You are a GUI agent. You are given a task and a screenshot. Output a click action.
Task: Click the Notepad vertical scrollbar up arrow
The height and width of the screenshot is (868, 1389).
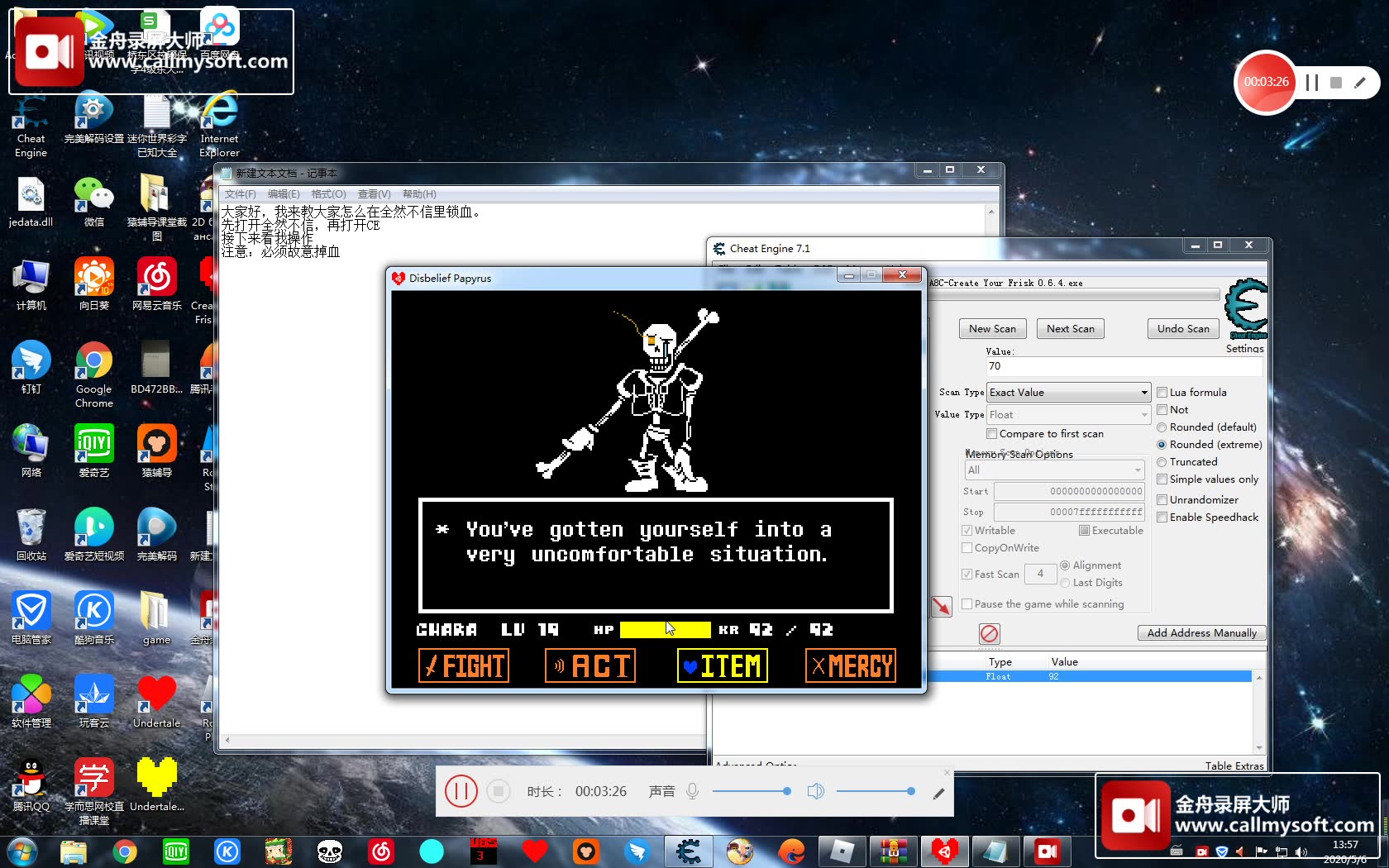pyautogui.click(x=990, y=212)
